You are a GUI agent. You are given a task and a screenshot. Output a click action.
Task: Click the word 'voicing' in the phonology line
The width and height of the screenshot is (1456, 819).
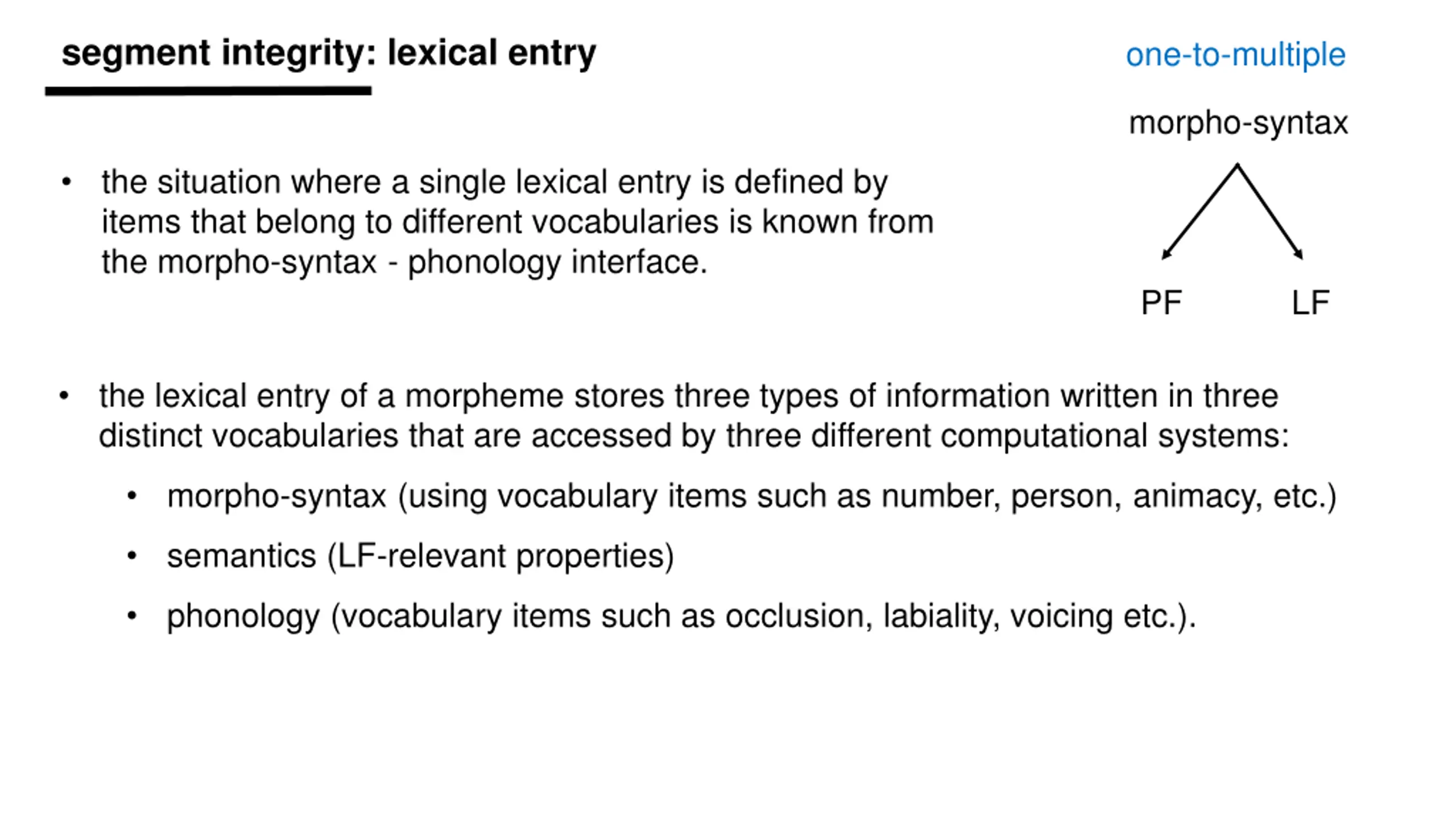[1061, 617]
